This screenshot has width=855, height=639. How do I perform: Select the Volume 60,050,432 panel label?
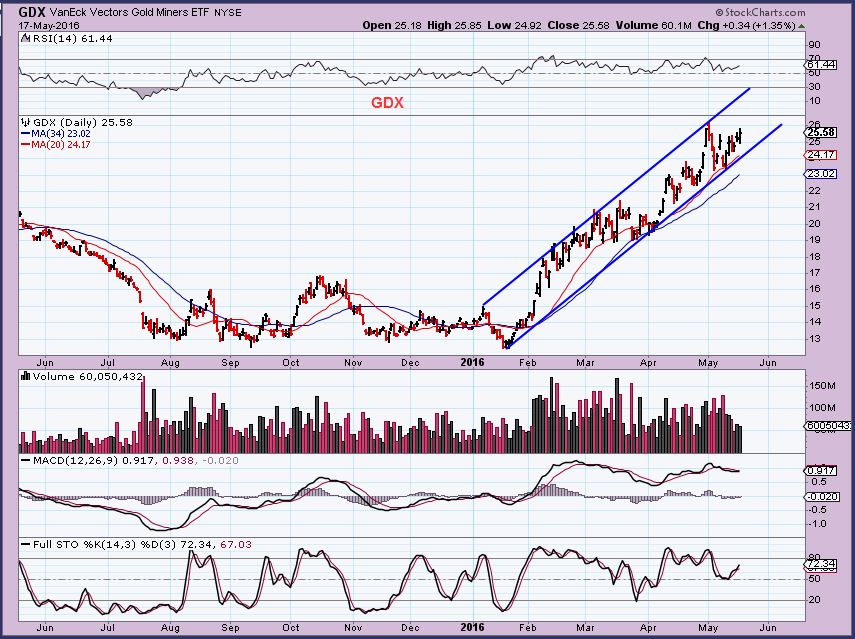pyautogui.click(x=88, y=376)
